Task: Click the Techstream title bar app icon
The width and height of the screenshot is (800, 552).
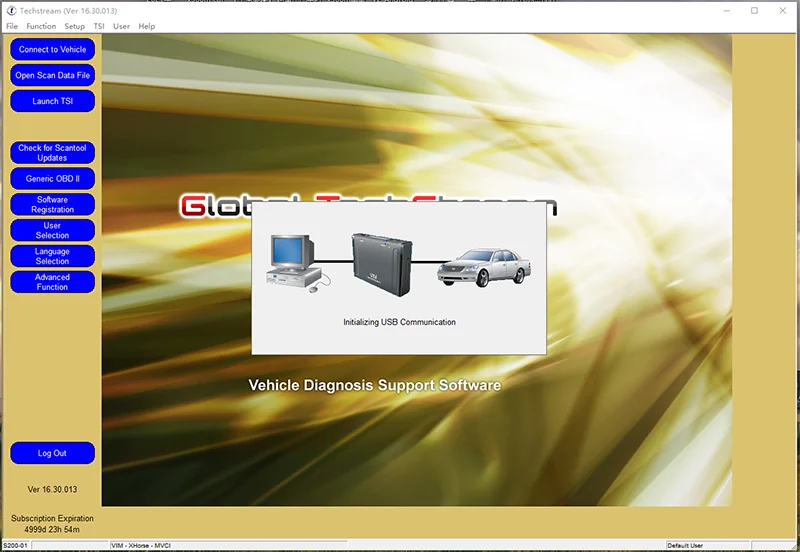Action: pyautogui.click(x=11, y=11)
